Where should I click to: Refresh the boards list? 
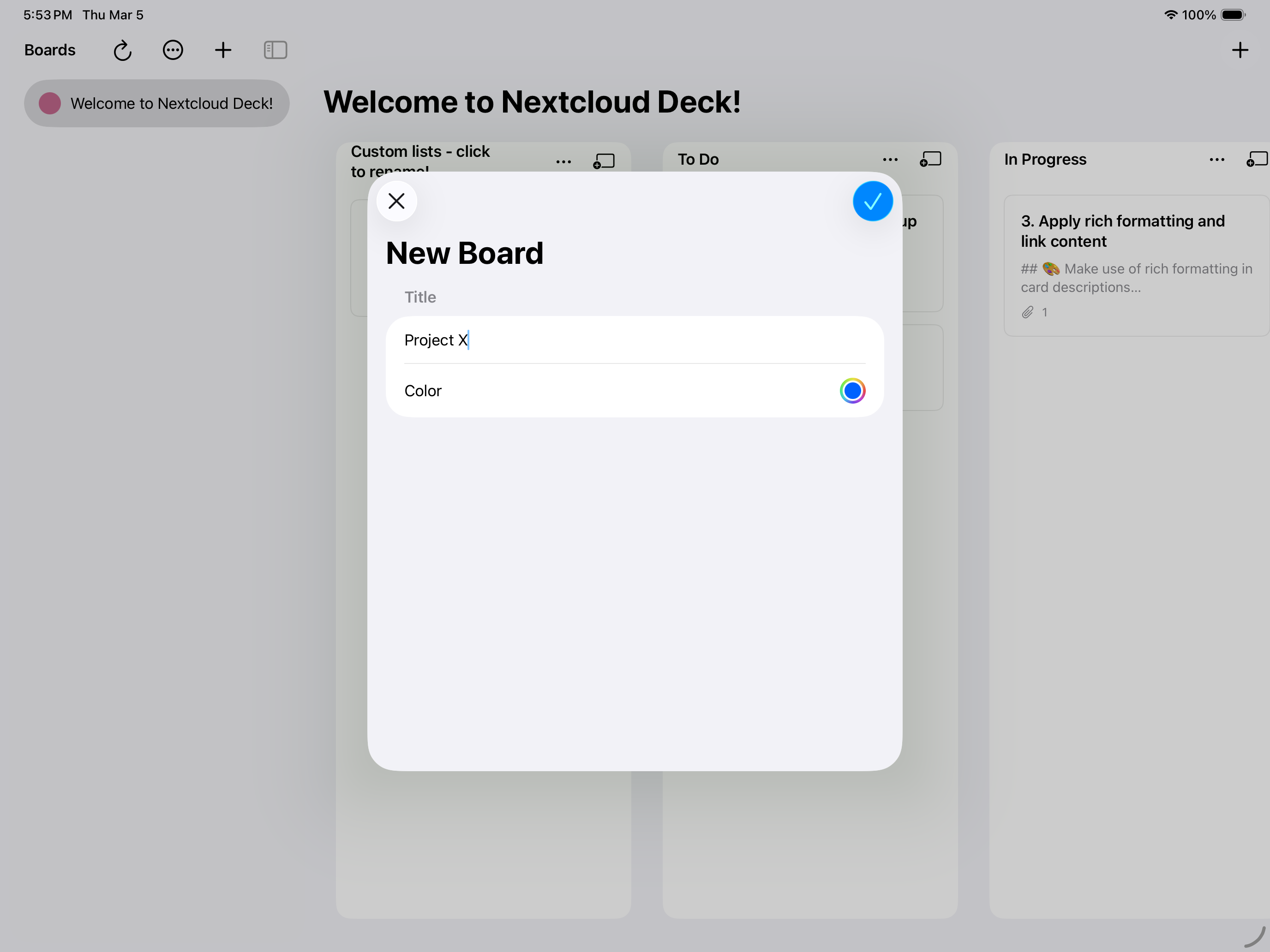(x=122, y=50)
